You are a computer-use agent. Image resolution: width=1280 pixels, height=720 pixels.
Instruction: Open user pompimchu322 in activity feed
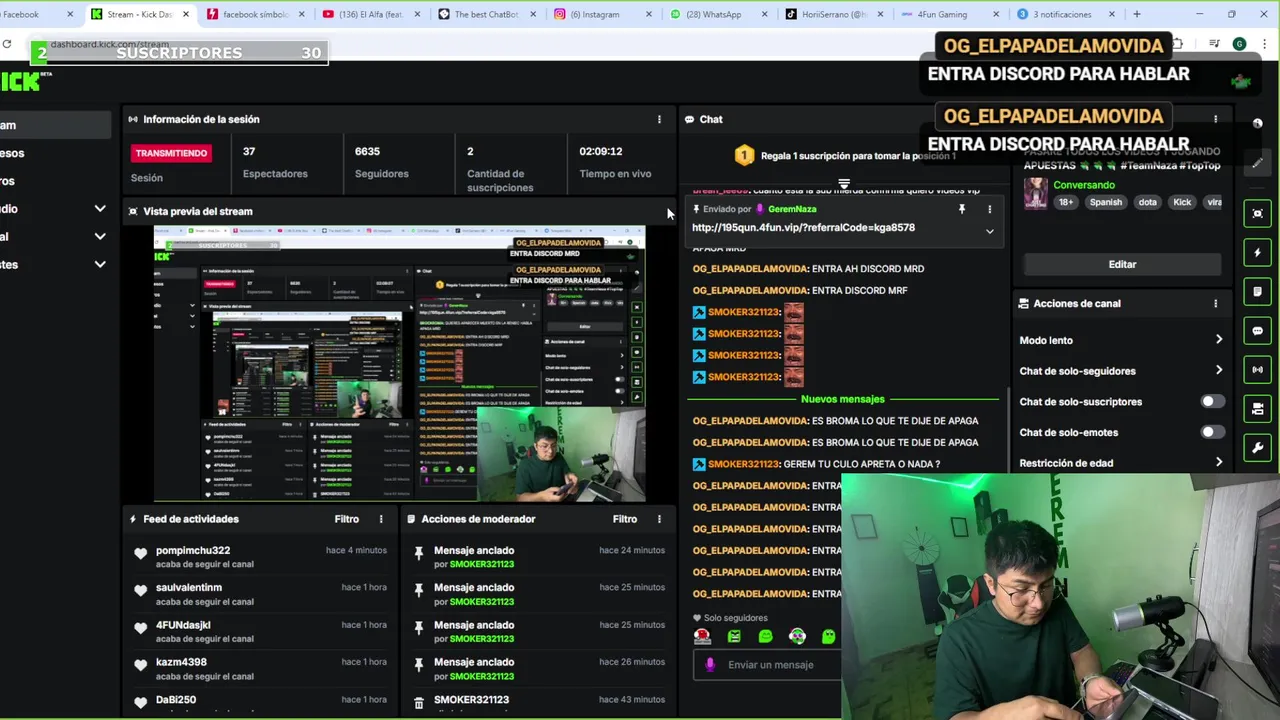tap(193, 550)
